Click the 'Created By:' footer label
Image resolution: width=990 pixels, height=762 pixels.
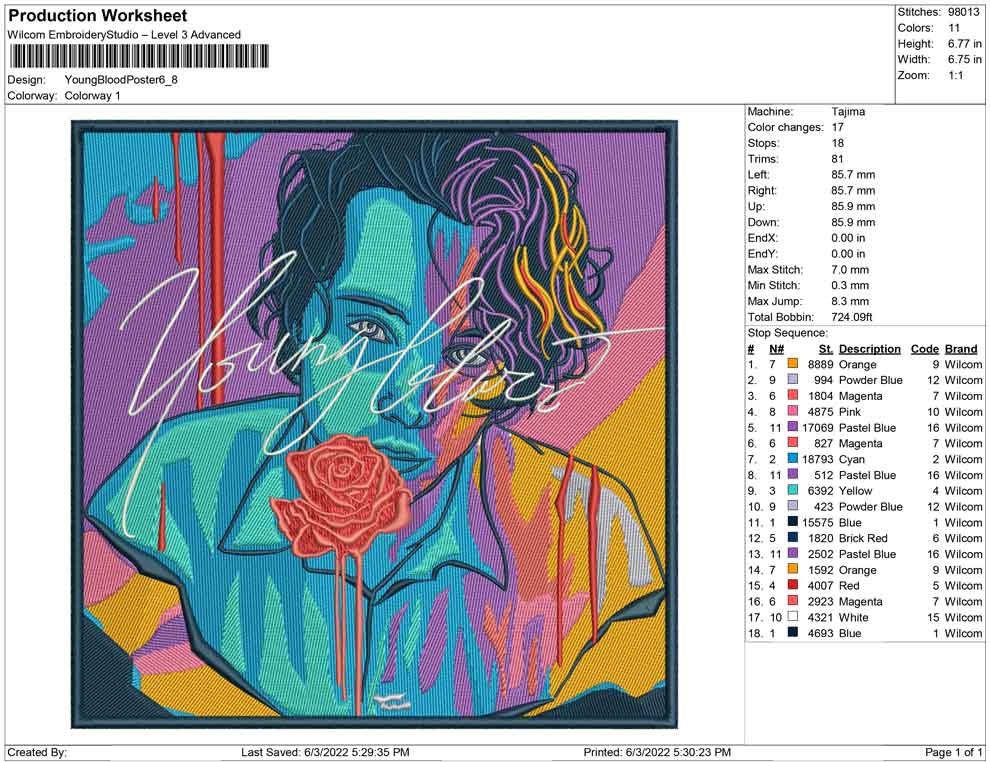coord(37,752)
